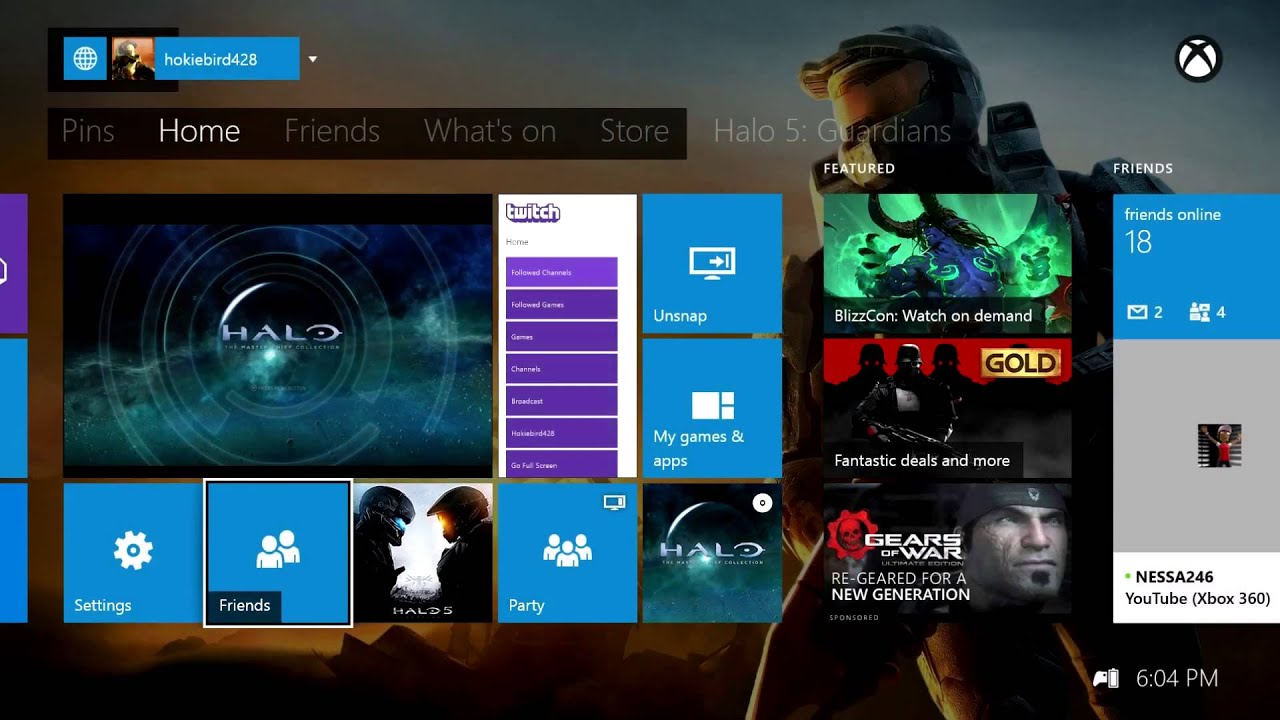
Task: Open the Store tab
Action: pos(634,131)
